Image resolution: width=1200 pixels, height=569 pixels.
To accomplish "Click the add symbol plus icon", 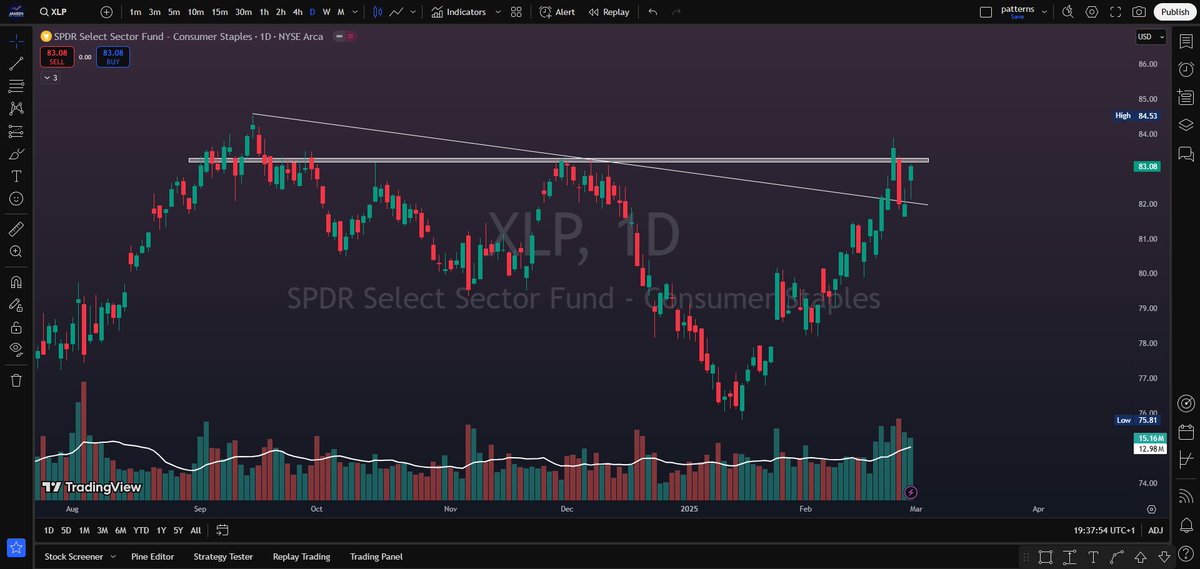I will (x=107, y=12).
